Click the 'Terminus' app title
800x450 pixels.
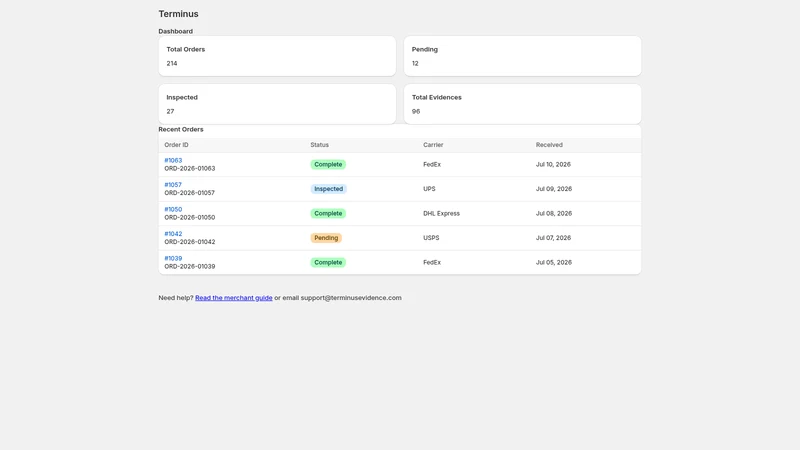(178, 14)
